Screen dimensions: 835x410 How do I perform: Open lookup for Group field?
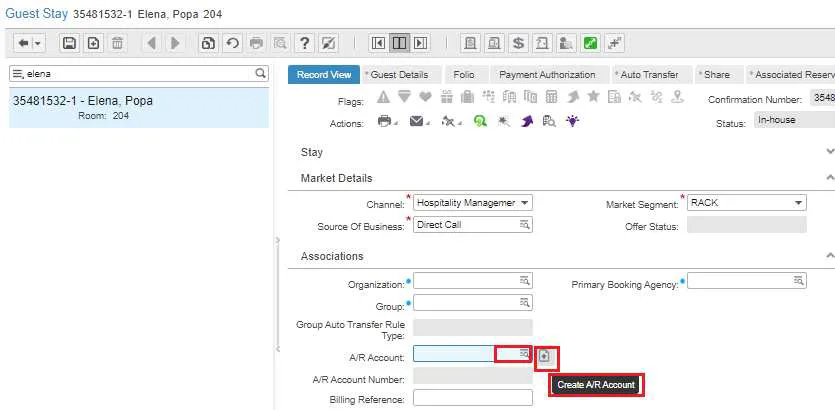525,302
